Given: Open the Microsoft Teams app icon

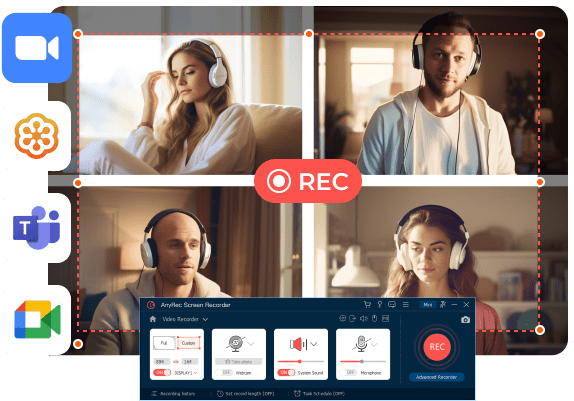Looking at the screenshot, I should 37,228.
